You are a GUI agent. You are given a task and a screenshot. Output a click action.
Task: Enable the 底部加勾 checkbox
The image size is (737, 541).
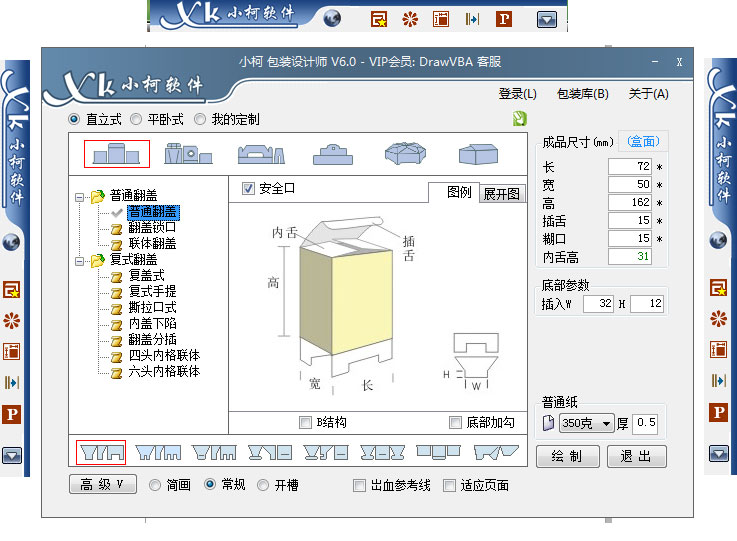coord(455,423)
